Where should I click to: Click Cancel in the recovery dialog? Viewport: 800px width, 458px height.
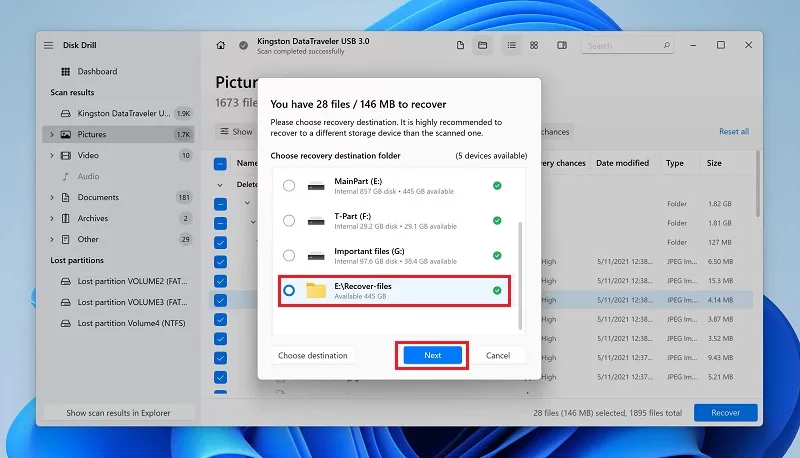(x=497, y=355)
